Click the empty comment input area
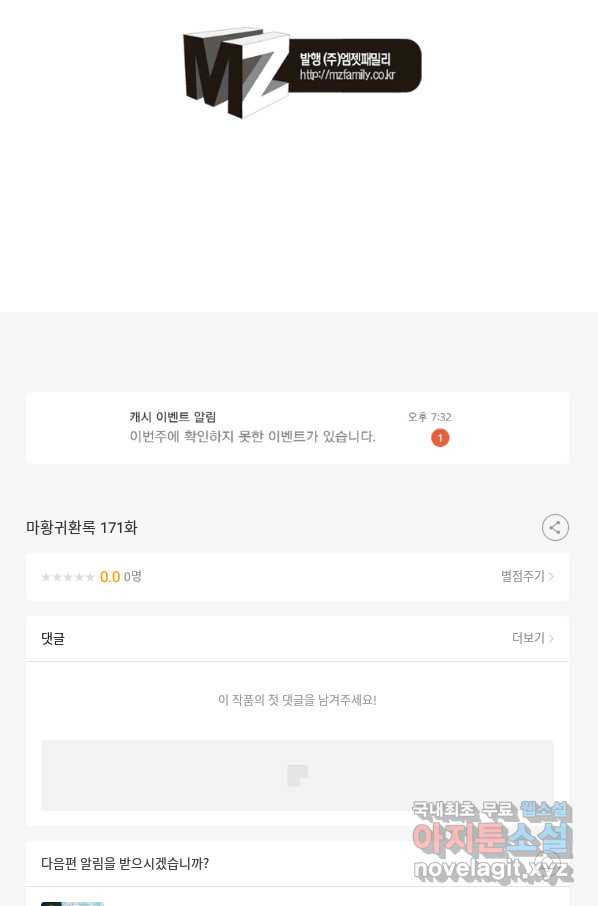598x906 pixels. pos(298,775)
